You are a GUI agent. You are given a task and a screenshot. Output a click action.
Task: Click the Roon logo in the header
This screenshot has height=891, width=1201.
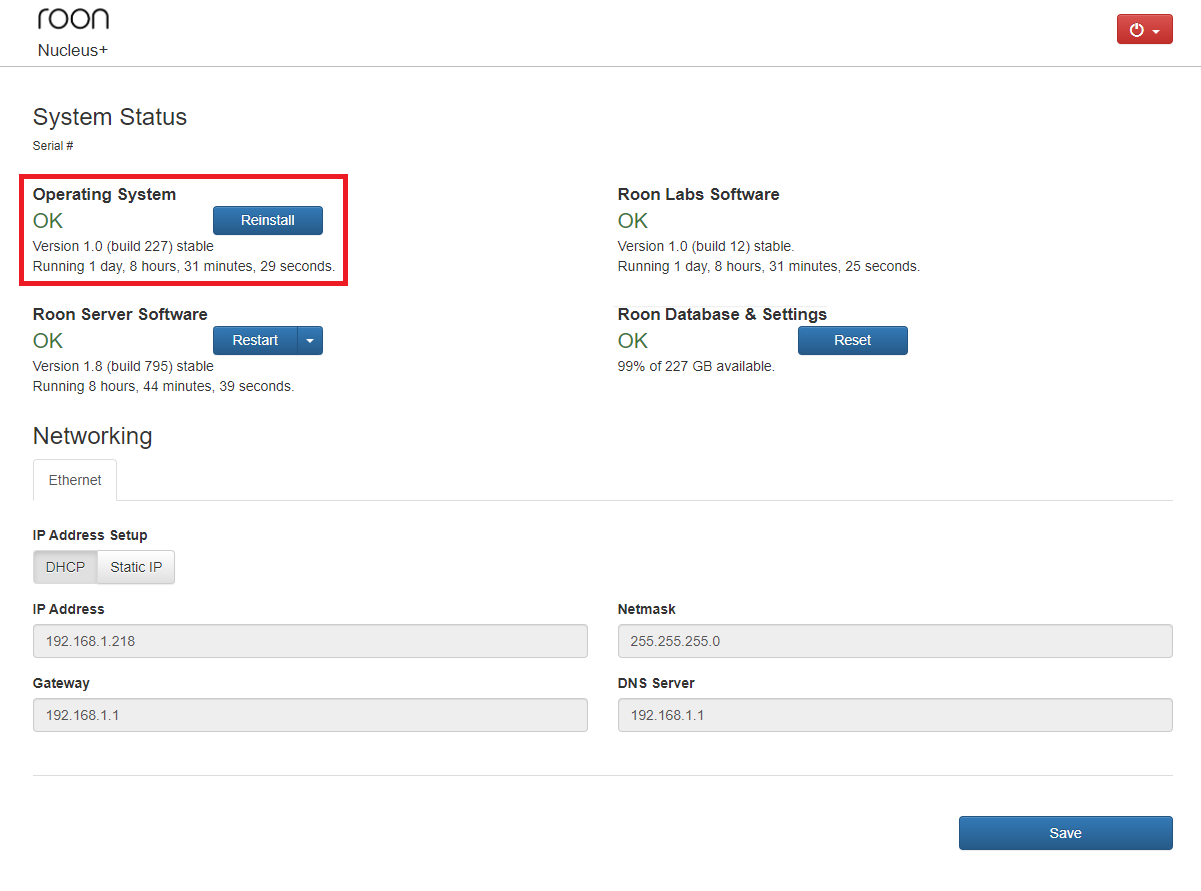click(72, 17)
